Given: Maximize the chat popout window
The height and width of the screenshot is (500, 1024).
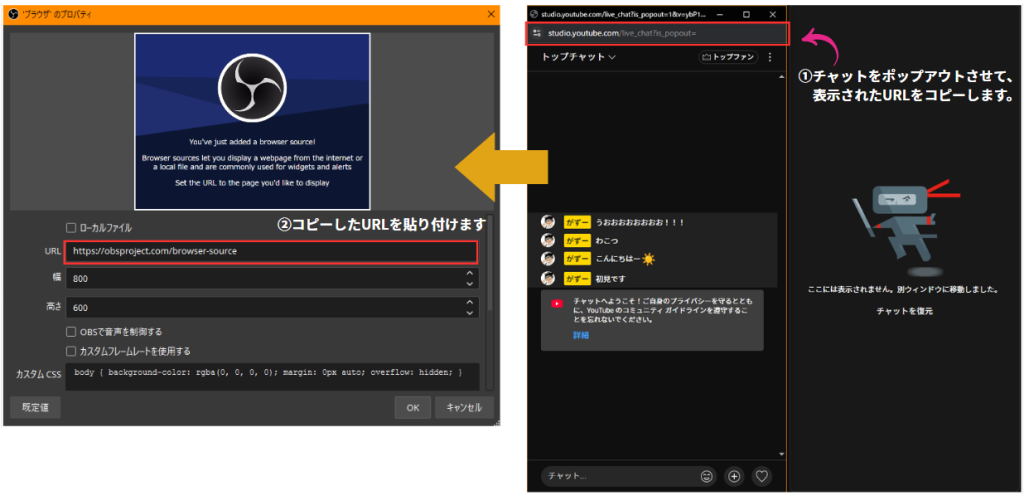Looking at the screenshot, I should click(x=746, y=14).
